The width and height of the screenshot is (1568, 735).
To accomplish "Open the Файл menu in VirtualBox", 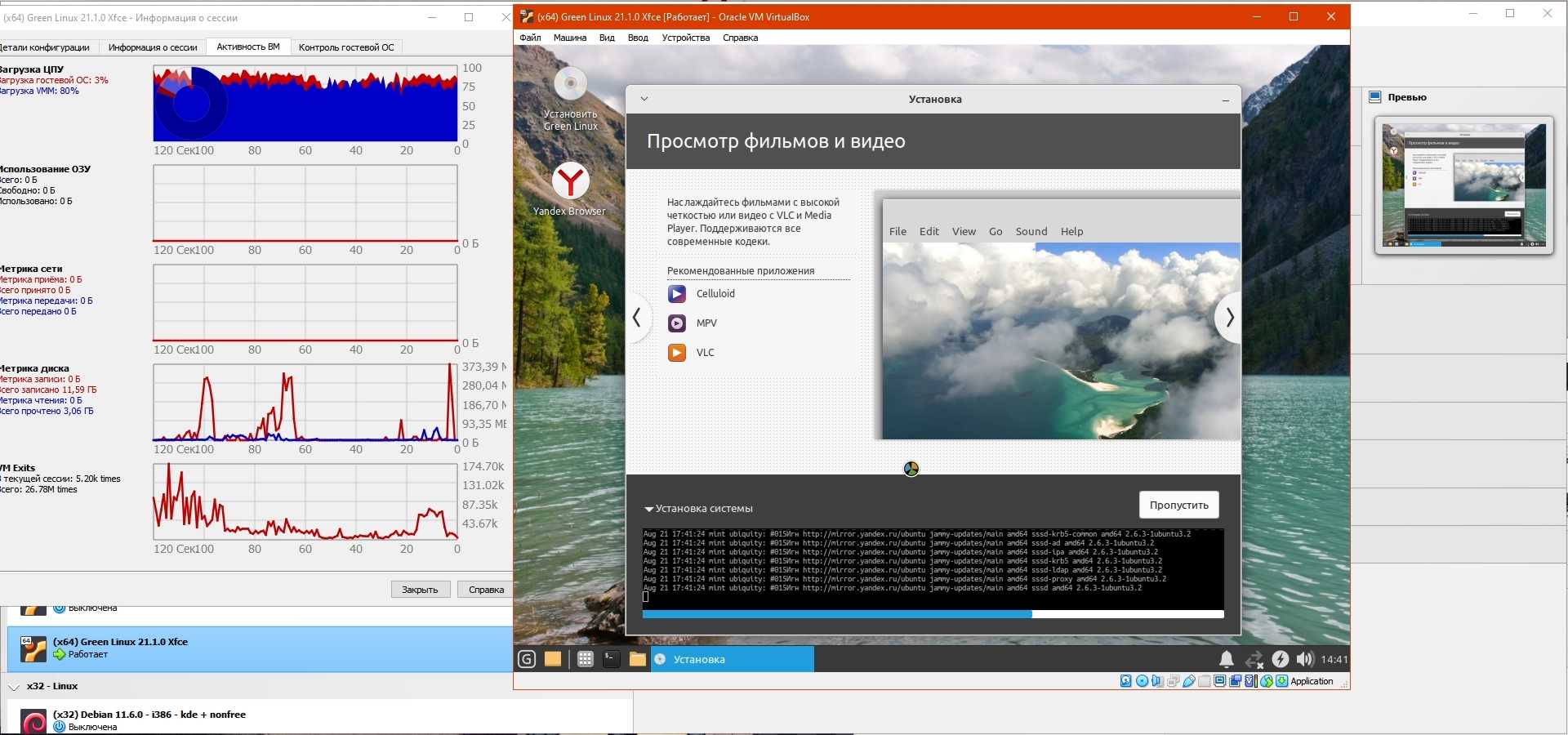I will (x=530, y=38).
